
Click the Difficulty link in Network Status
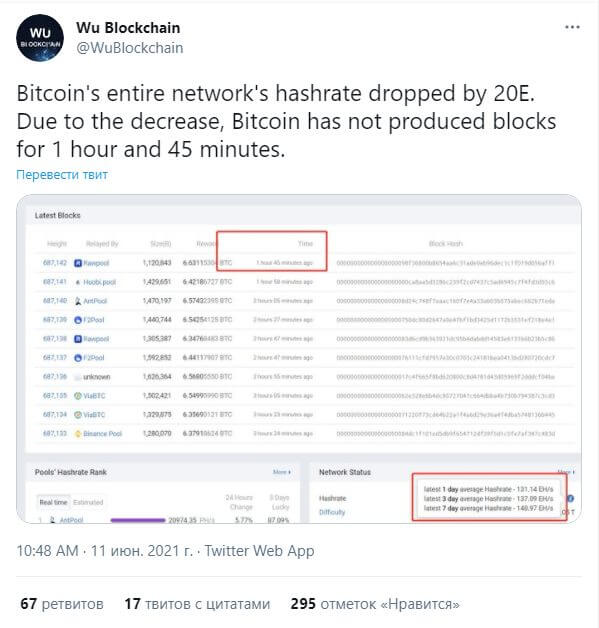coord(332,512)
